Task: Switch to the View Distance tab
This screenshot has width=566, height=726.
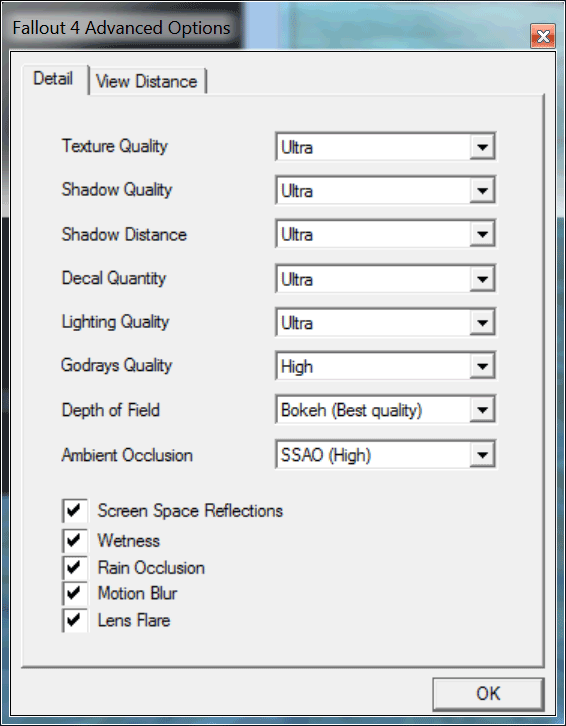Action: click(147, 81)
